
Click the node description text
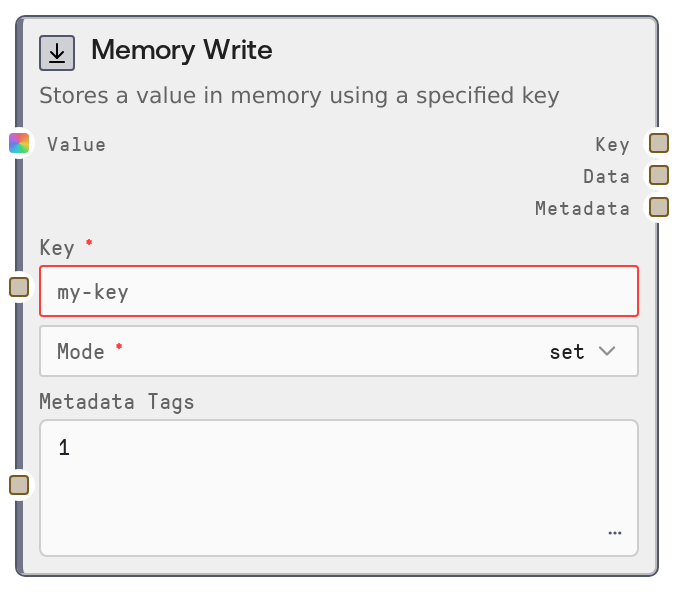[x=299, y=96]
